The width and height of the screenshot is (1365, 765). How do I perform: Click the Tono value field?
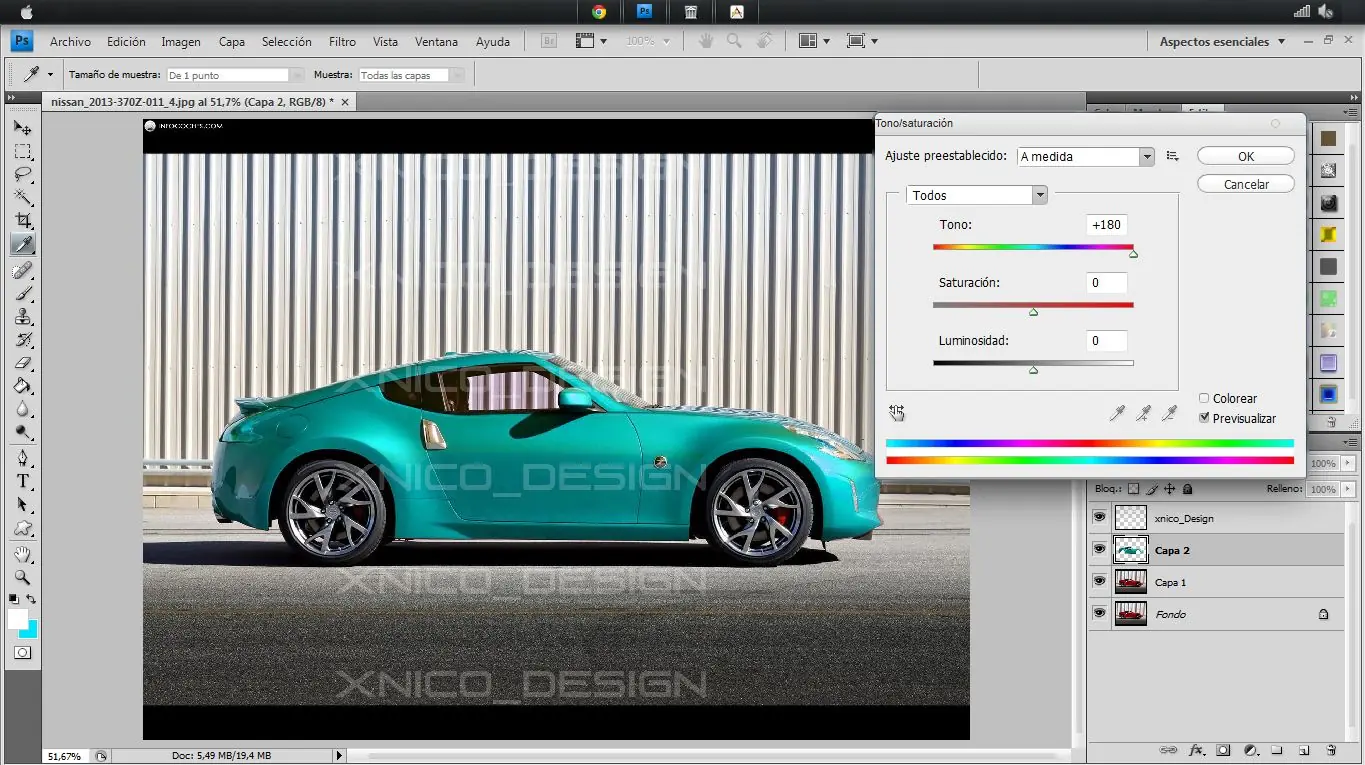[1107, 225]
